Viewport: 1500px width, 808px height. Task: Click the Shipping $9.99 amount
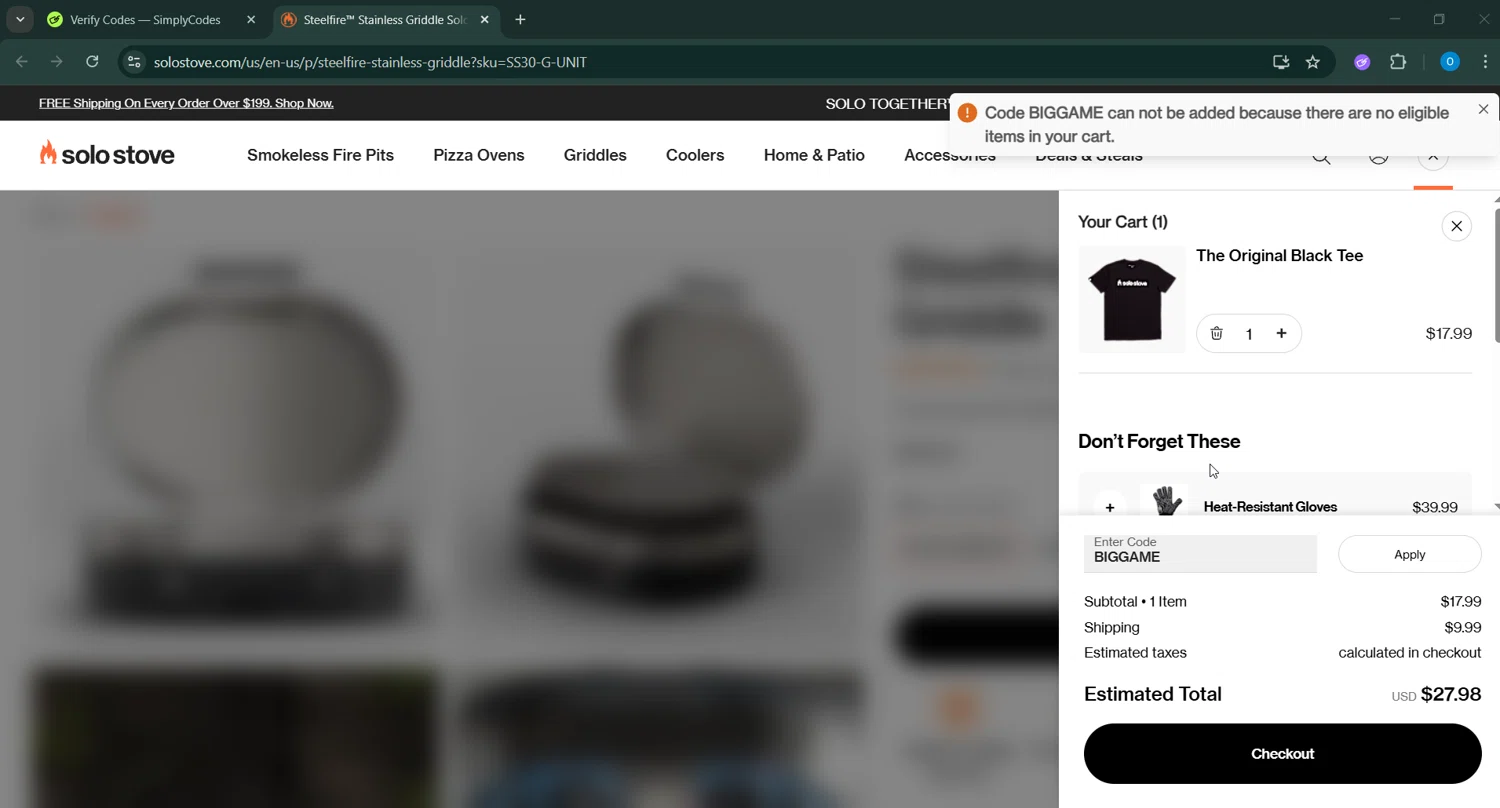point(1463,628)
